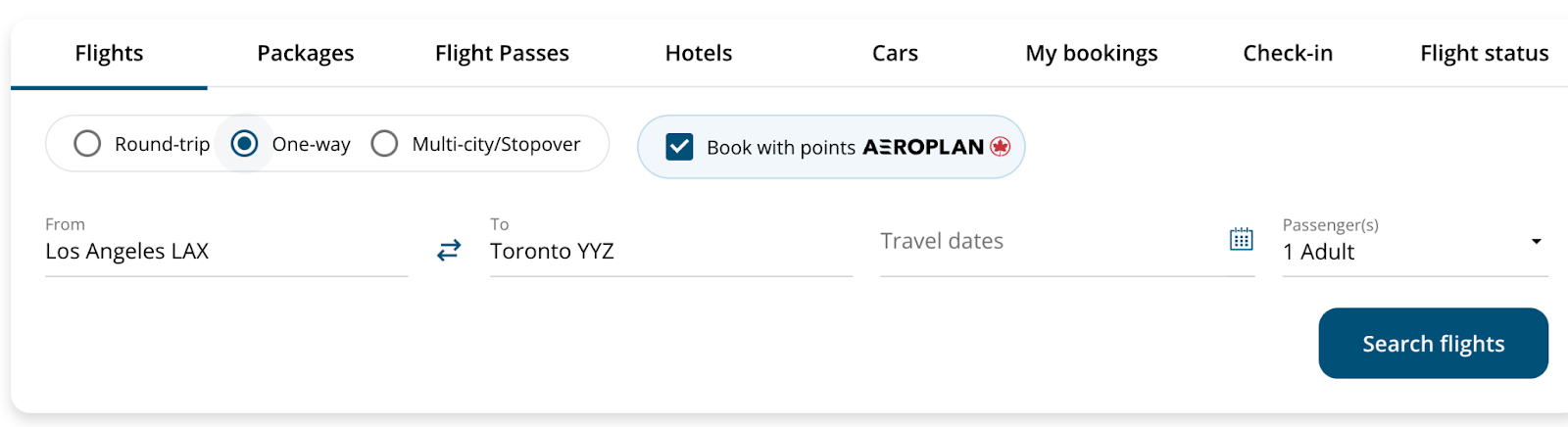Select the One-way radio button
Viewport: 1568px width, 427px height.
244,144
